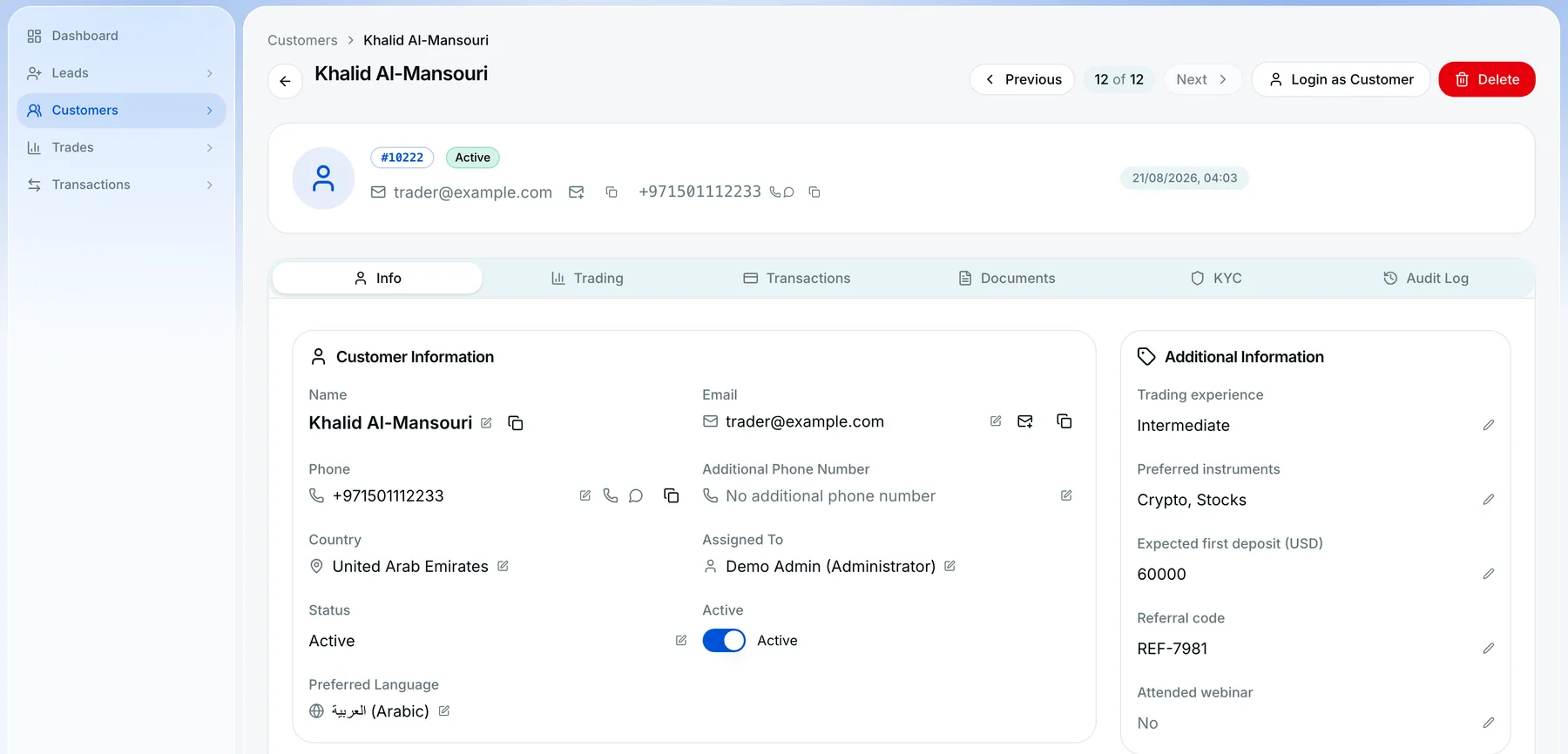Screen dimensions: 1568x754
Task: View the Audit Log tab
Action: (x=1426, y=279)
